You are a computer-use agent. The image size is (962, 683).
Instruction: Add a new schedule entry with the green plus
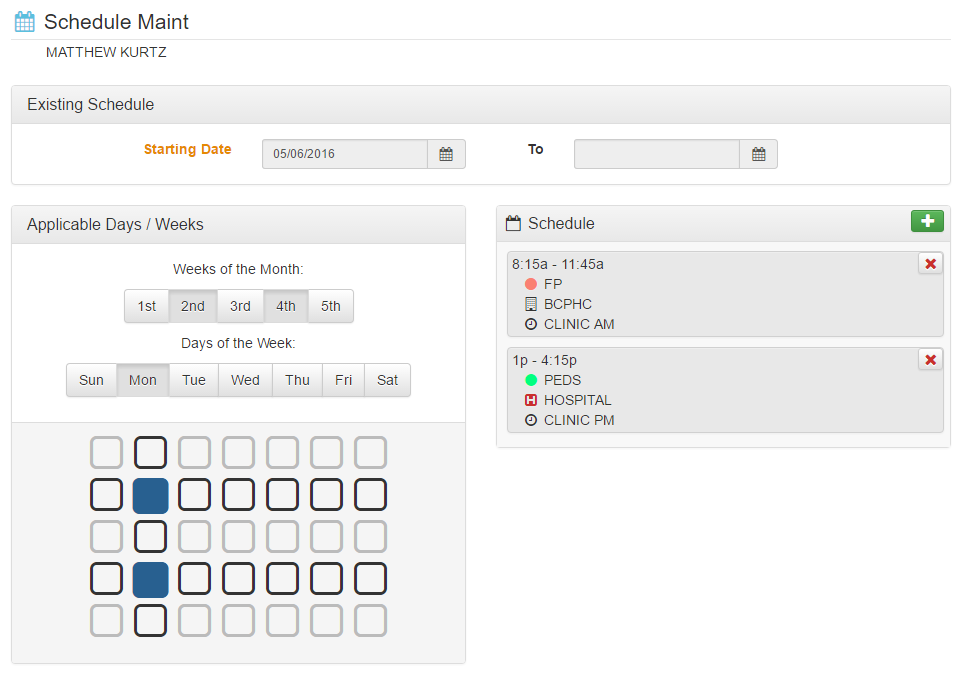[927, 221]
